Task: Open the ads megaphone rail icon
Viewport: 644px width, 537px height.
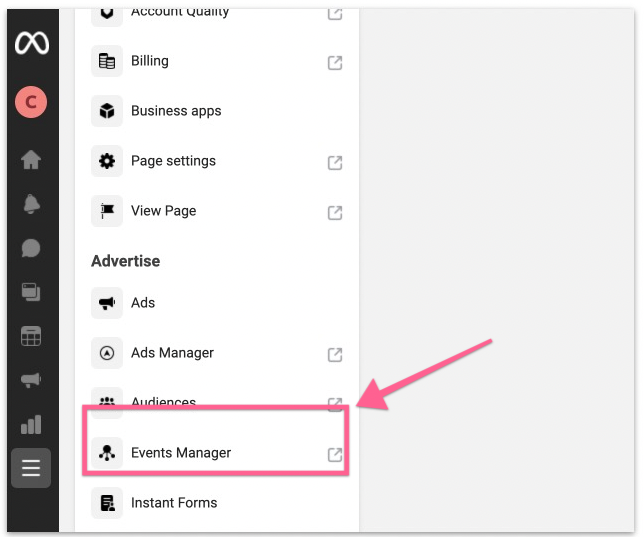Action: (31, 380)
